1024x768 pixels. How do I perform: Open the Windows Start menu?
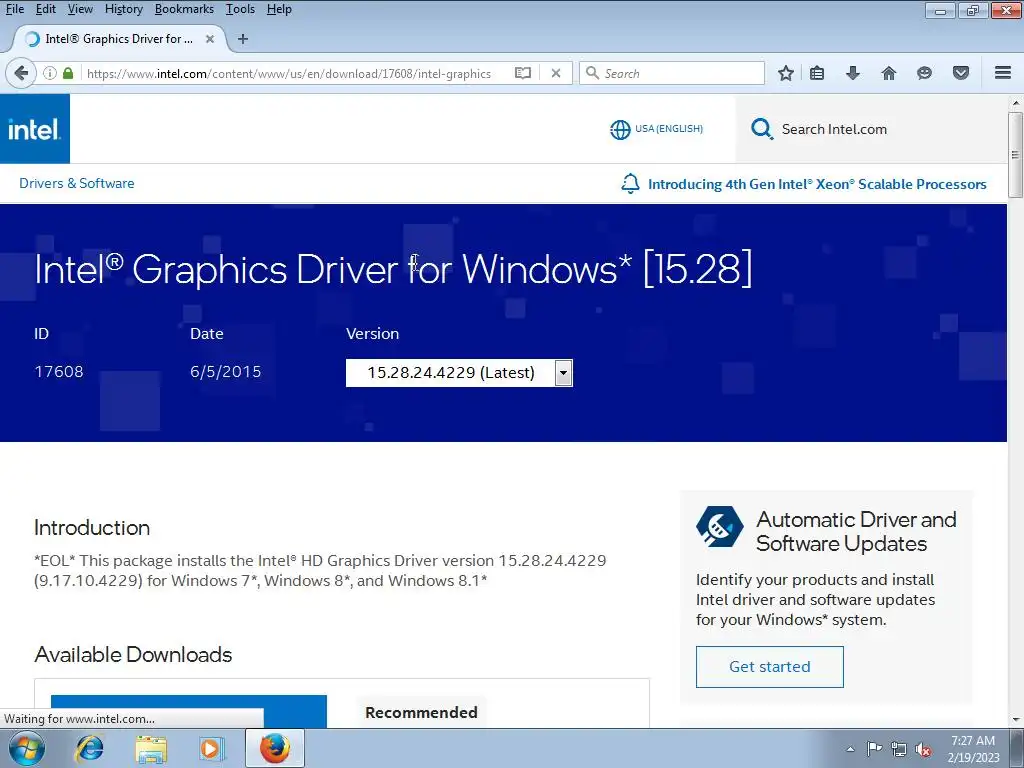[27, 748]
